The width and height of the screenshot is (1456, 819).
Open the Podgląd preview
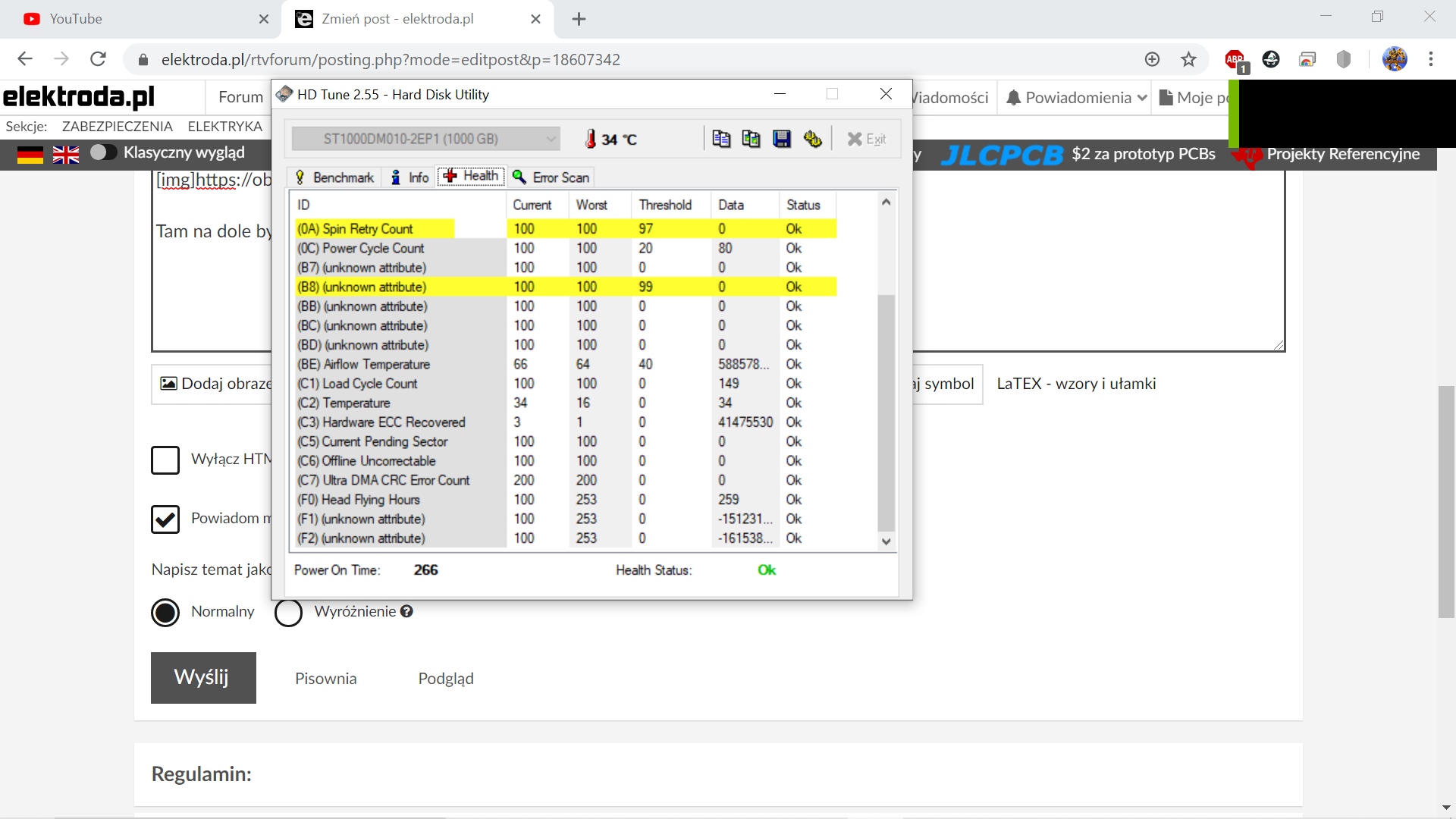[x=446, y=679]
